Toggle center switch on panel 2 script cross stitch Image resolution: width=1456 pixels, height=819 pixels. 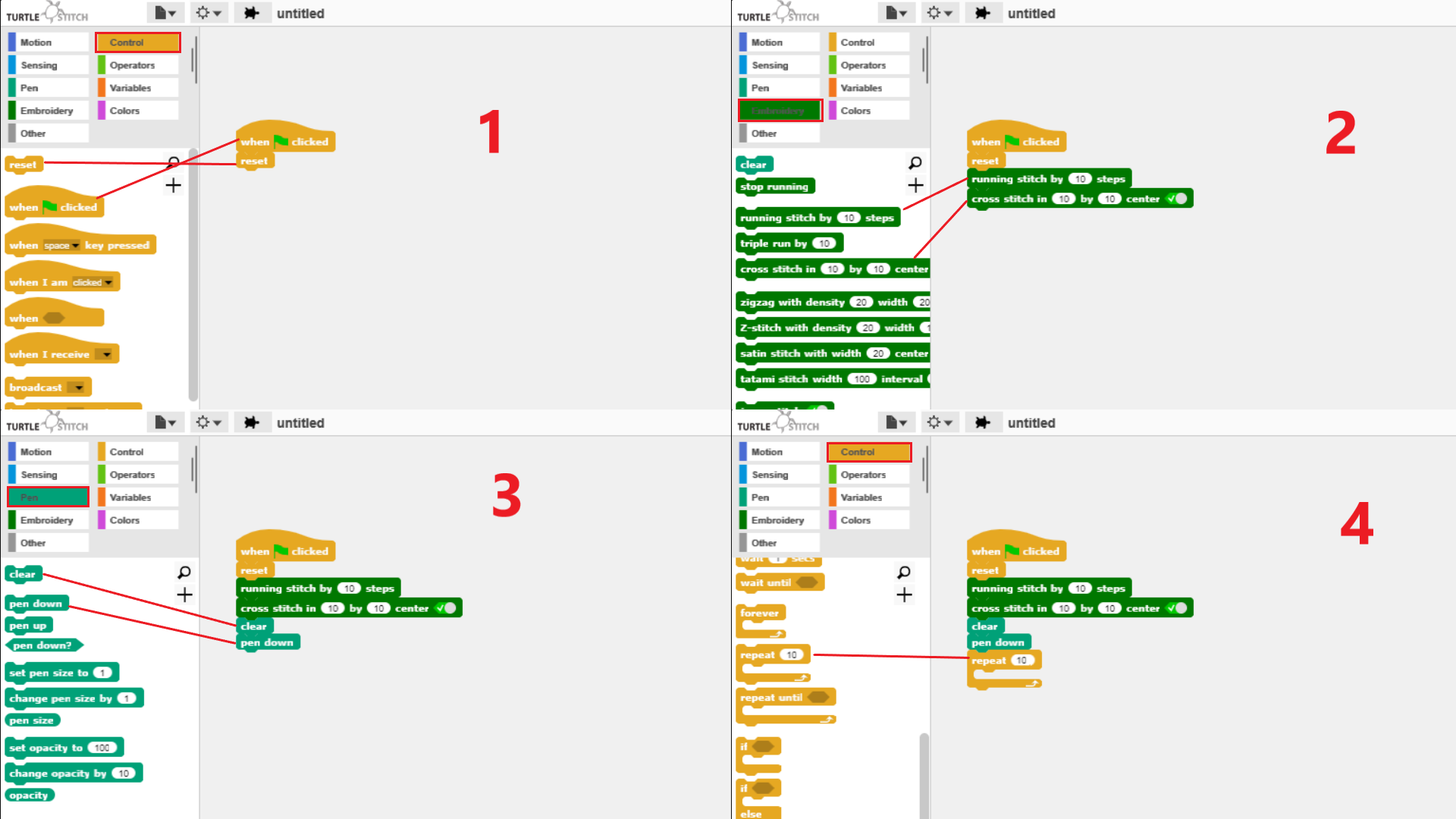coord(1177,199)
